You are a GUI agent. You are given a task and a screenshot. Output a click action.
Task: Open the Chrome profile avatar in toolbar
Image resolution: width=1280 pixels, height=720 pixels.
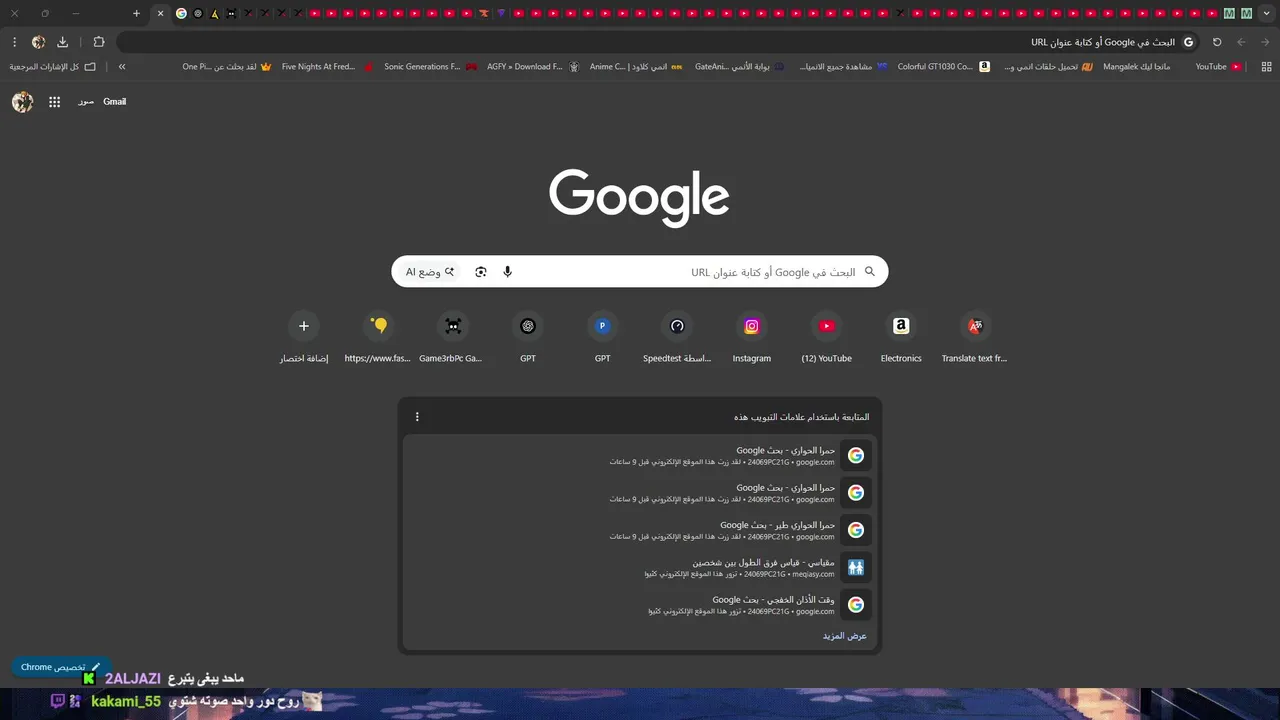[x=38, y=42]
